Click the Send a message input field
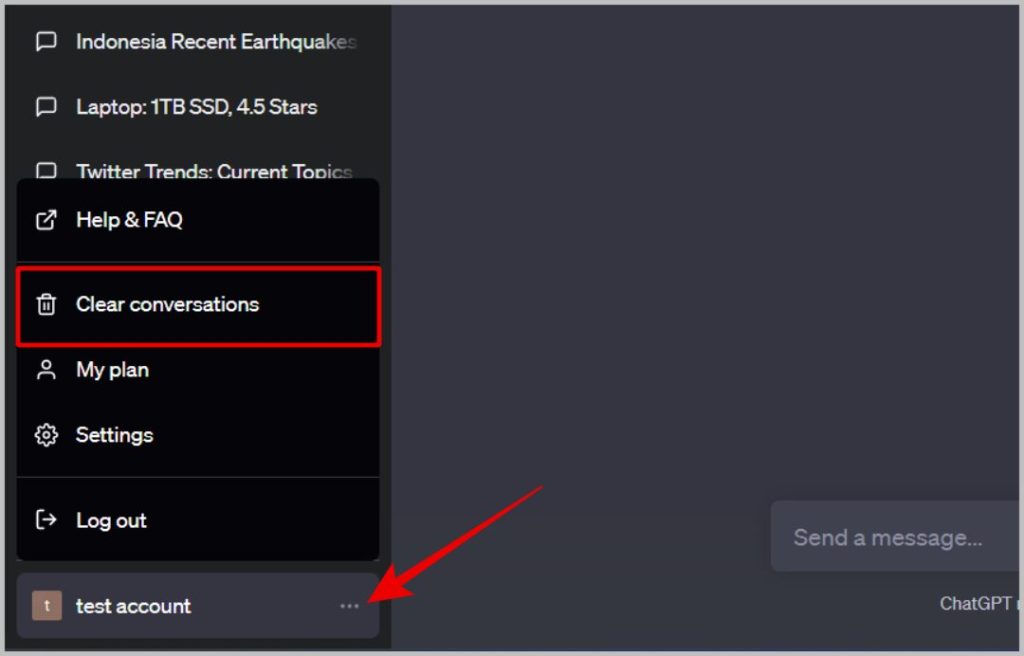This screenshot has width=1024, height=656. pos(895,537)
